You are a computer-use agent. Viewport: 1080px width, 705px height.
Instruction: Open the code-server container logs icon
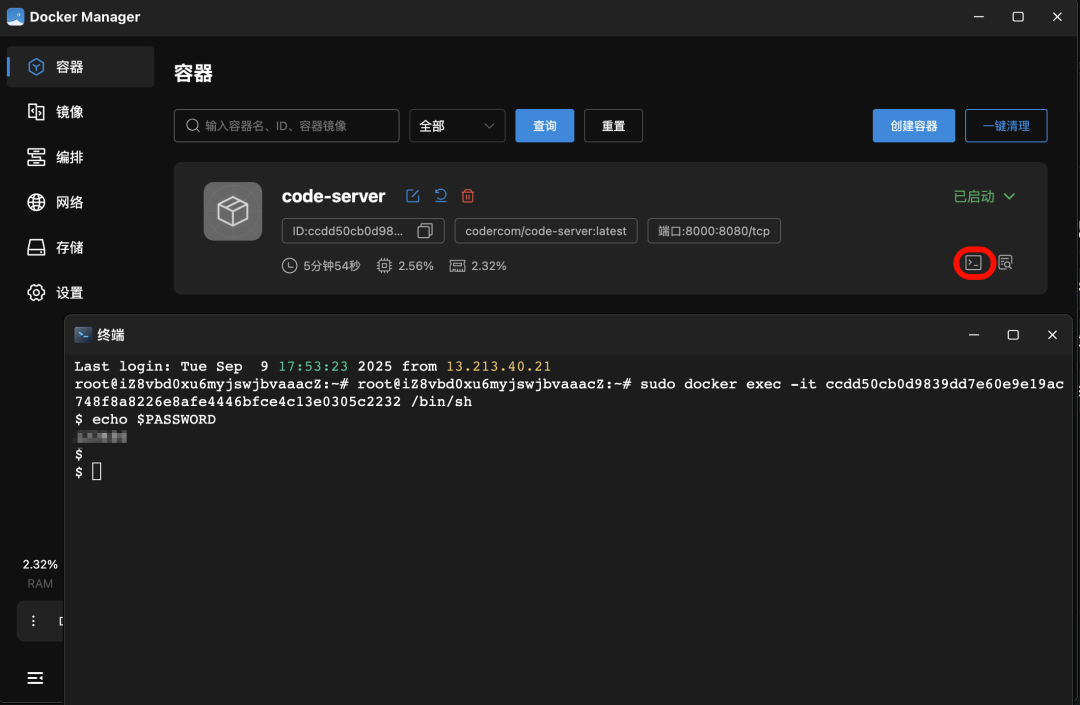[x=1006, y=262]
